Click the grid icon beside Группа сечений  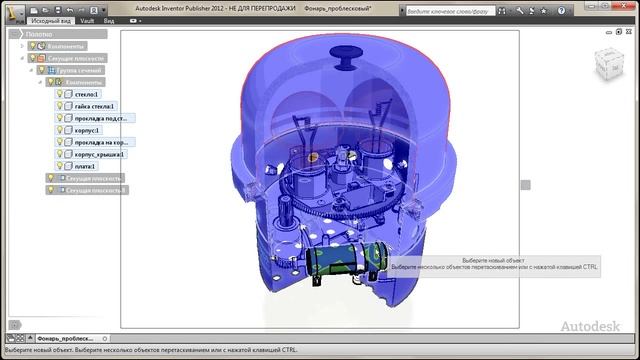[x=51, y=70]
